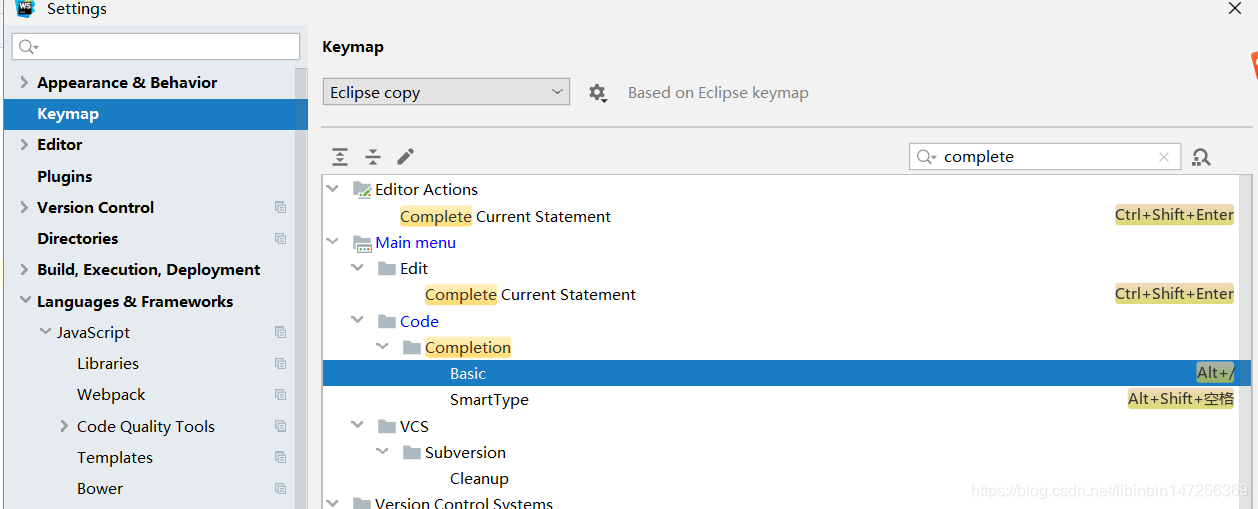Open the Eclipse copy keymap dropdown
Screen dimensions: 1258x509
[446, 92]
